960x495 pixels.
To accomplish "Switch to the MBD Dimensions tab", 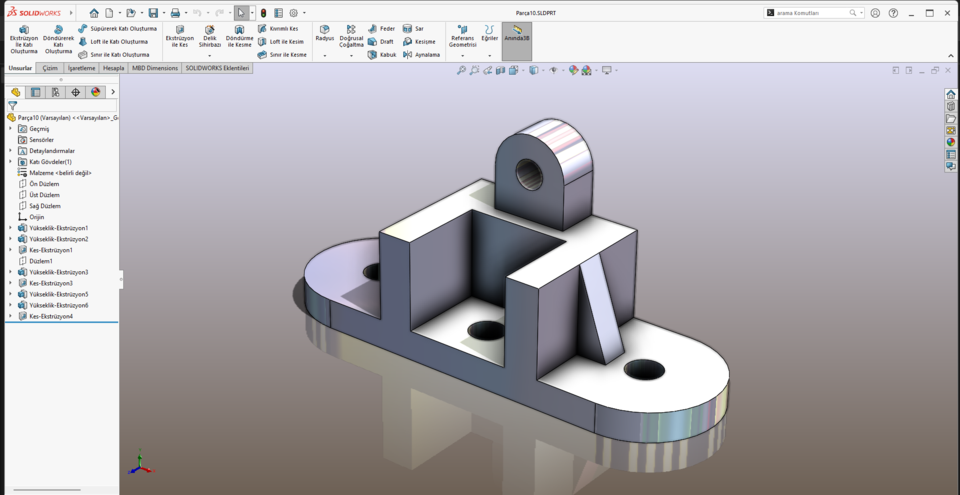I will click(155, 68).
